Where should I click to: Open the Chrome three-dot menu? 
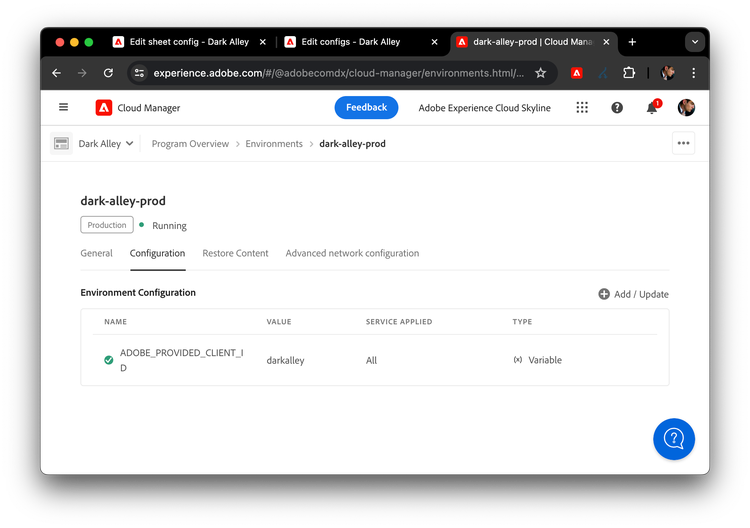(x=693, y=73)
